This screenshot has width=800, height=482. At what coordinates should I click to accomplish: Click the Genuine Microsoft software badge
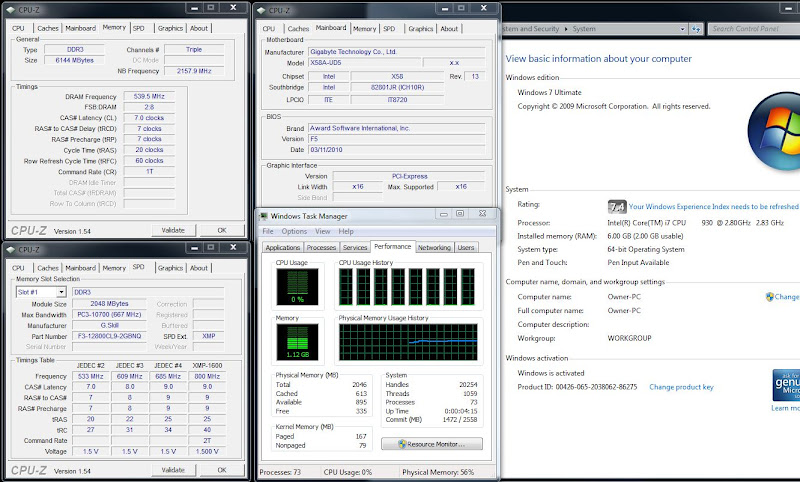click(785, 386)
